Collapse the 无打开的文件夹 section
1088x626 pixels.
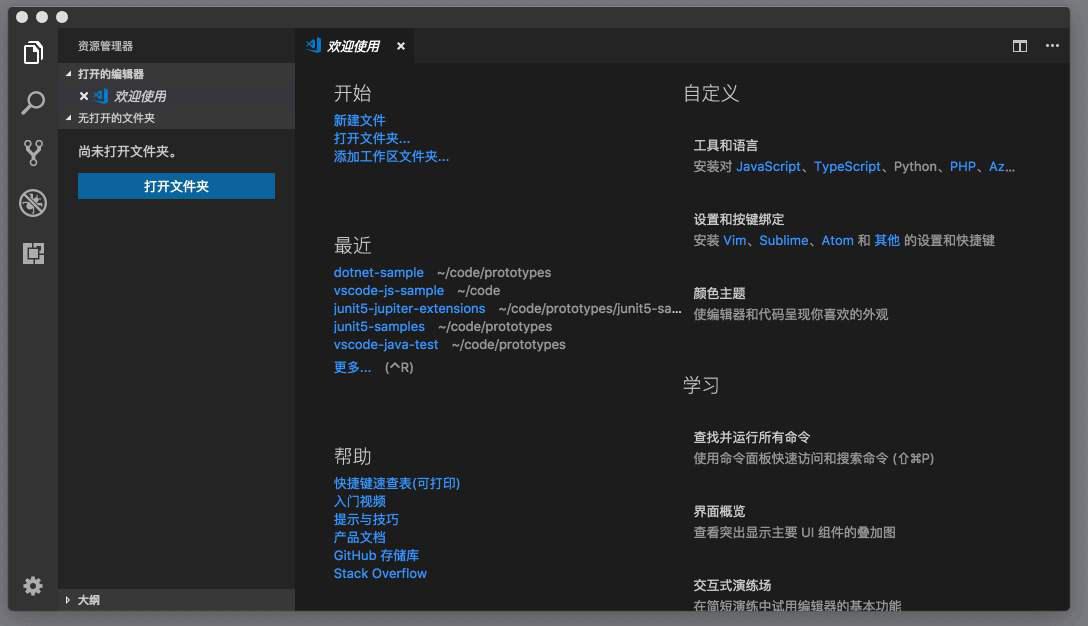pyautogui.click(x=117, y=117)
